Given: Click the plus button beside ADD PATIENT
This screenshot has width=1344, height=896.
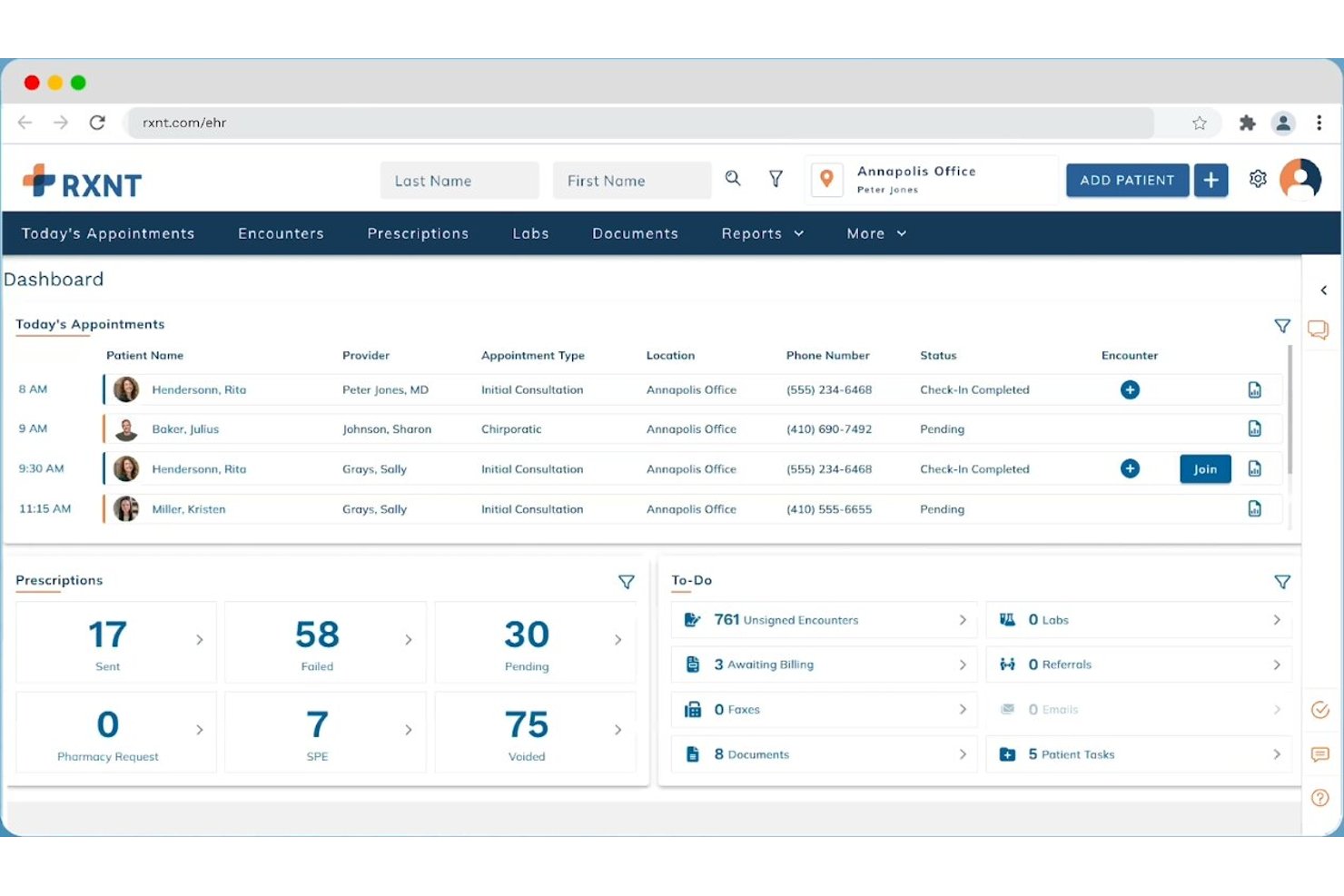Looking at the screenshot, I should 1211,180.
